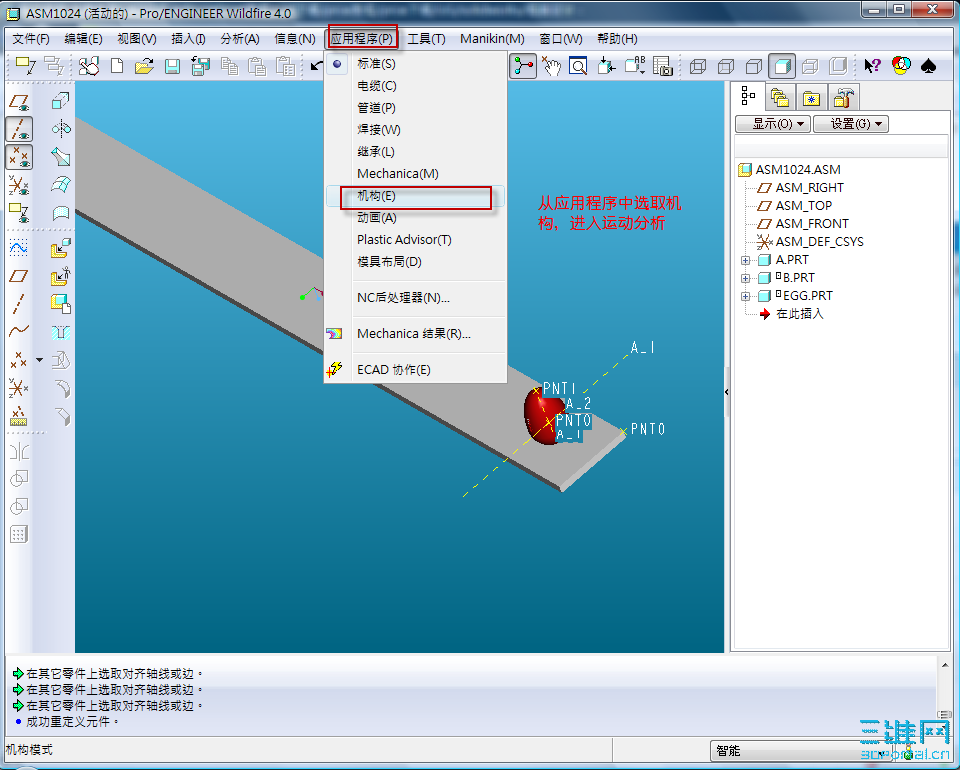The image size is (960, 770).
Task: Select the Hole tool
Action: coord(61,332)
